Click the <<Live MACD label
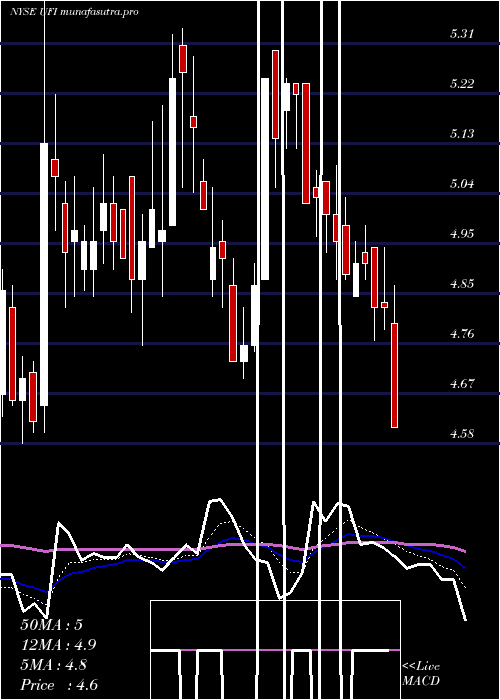The height and width of the screenshot is (700, 500). tap(421, 674)
